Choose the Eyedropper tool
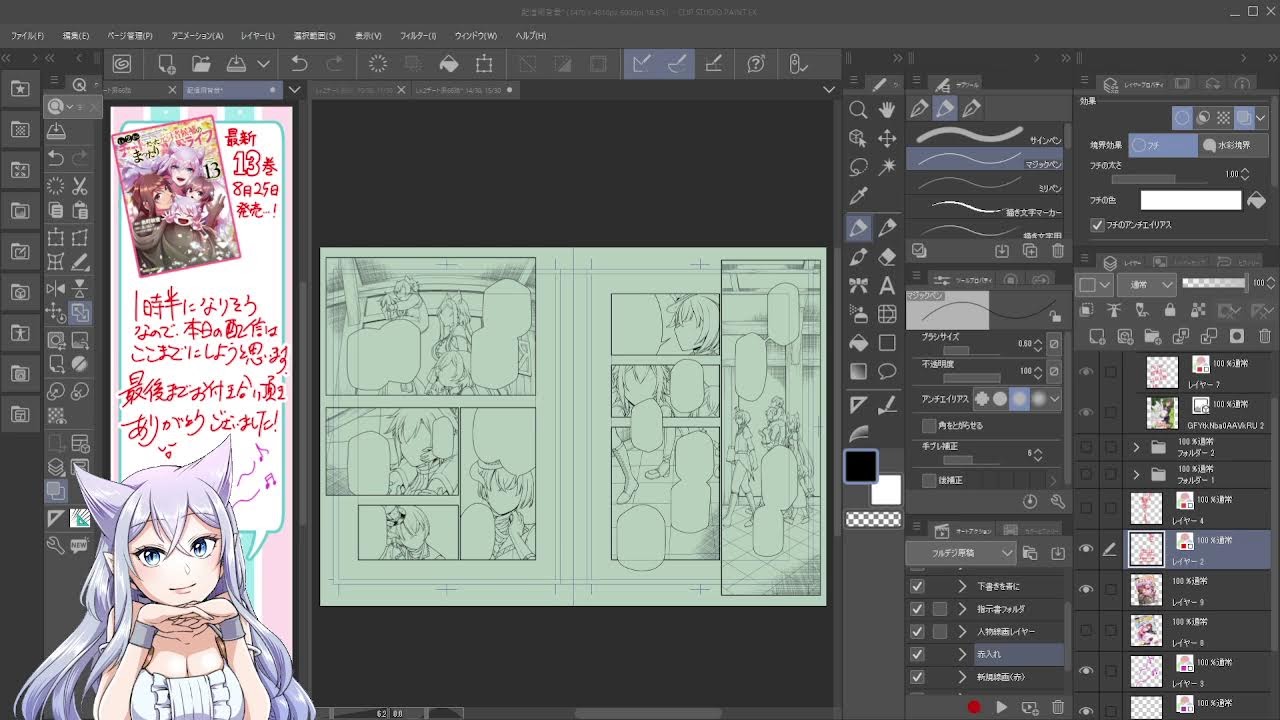The height and width of the screenshot is (720, 1280). tap(858, 197)
